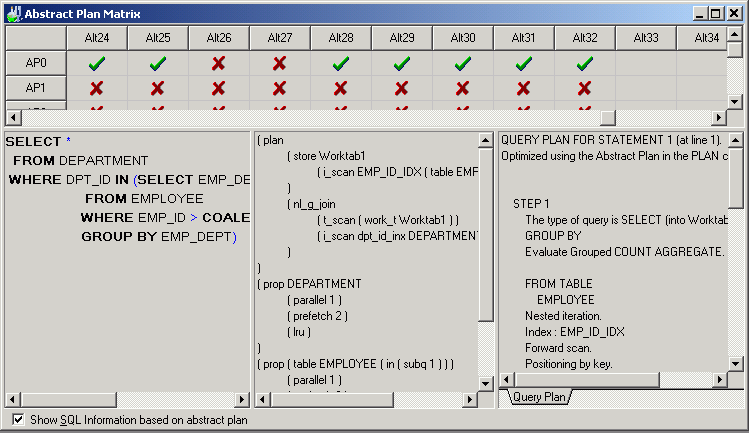Switch to the Query Plan tab
This screenshot has height=433, width=749.
(x=539, y=397)
